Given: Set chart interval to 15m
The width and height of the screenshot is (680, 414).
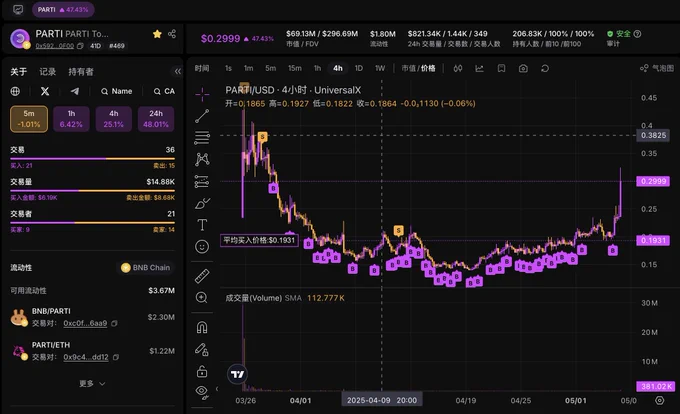Looking at the screenshot, I should click(x=295, y=68).
